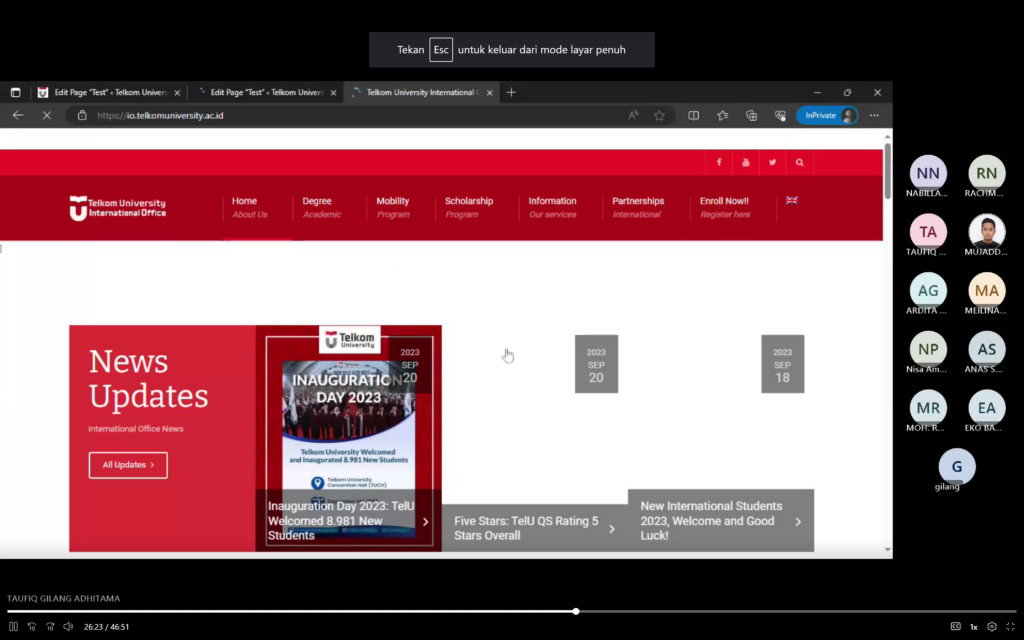The image size is (1024, 640).
Task: Select participant avatar AG Ardita
Action: click(x=928, y=291)
